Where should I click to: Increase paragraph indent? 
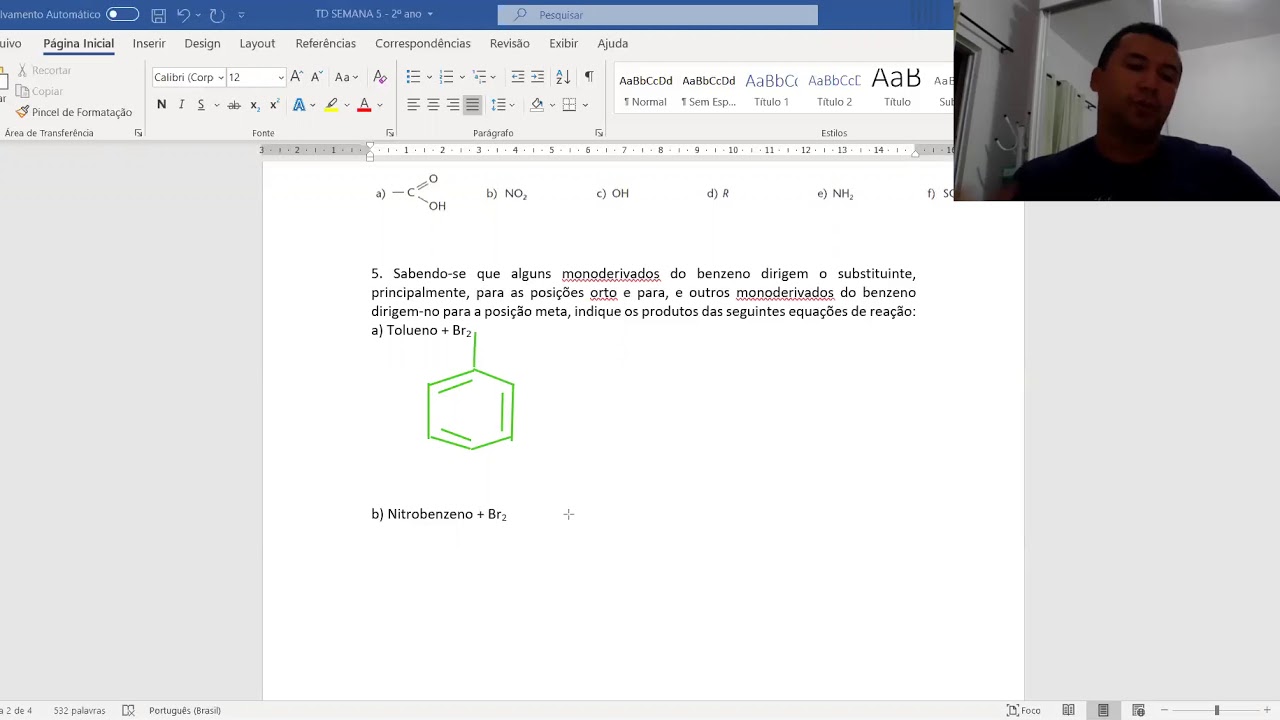coord(538,77)
